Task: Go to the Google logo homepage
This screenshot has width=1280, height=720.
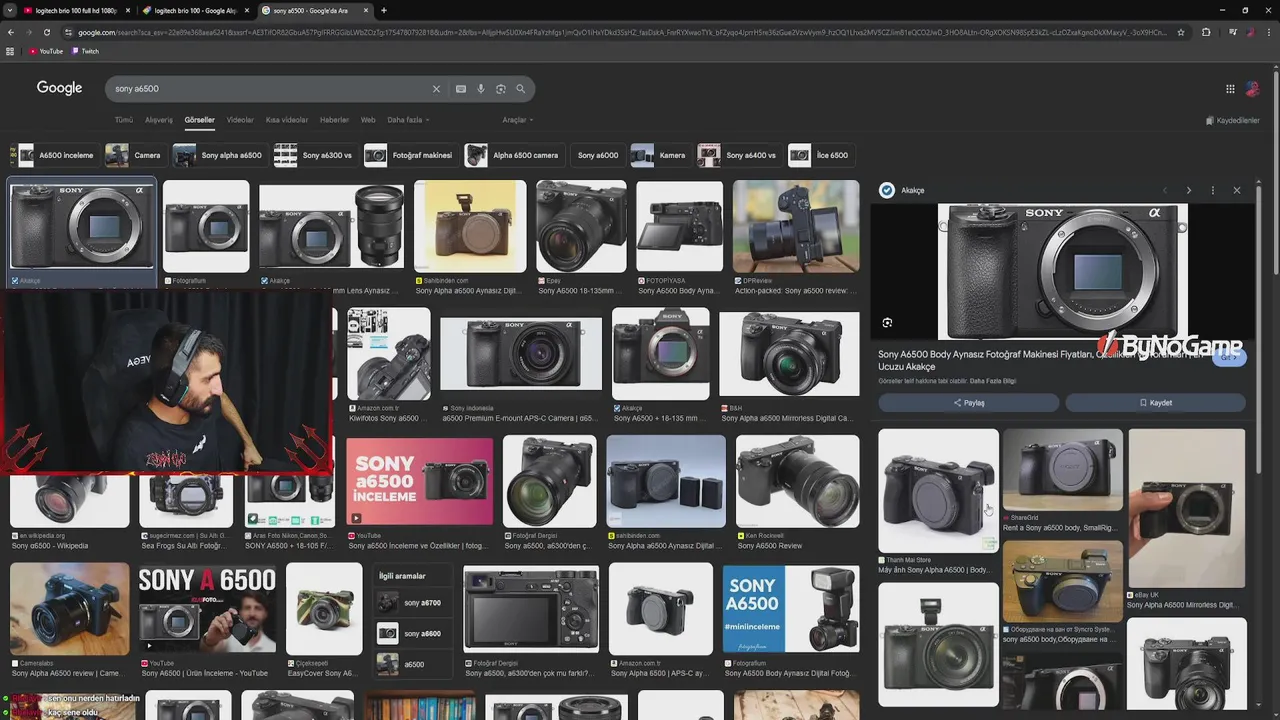Action: tap(59, 88)
